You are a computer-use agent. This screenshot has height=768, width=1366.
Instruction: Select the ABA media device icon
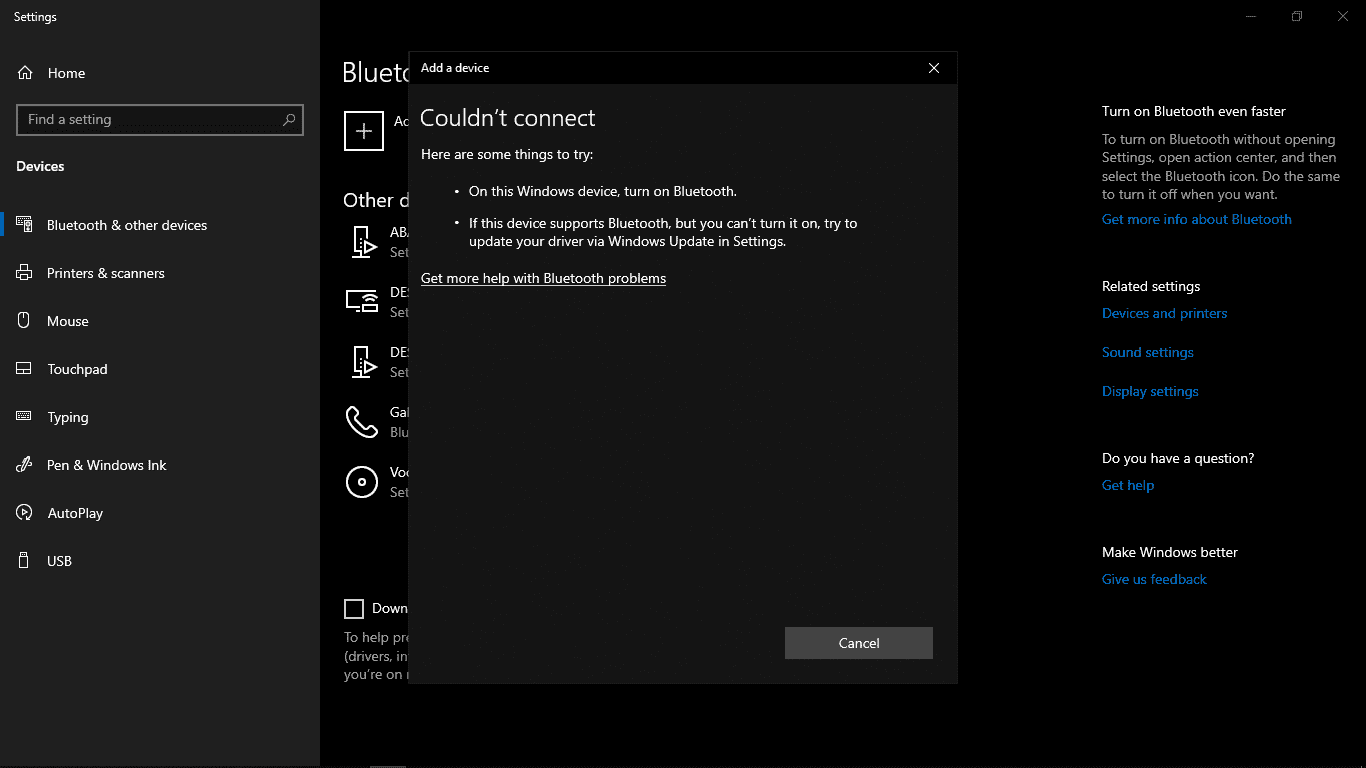364,242
